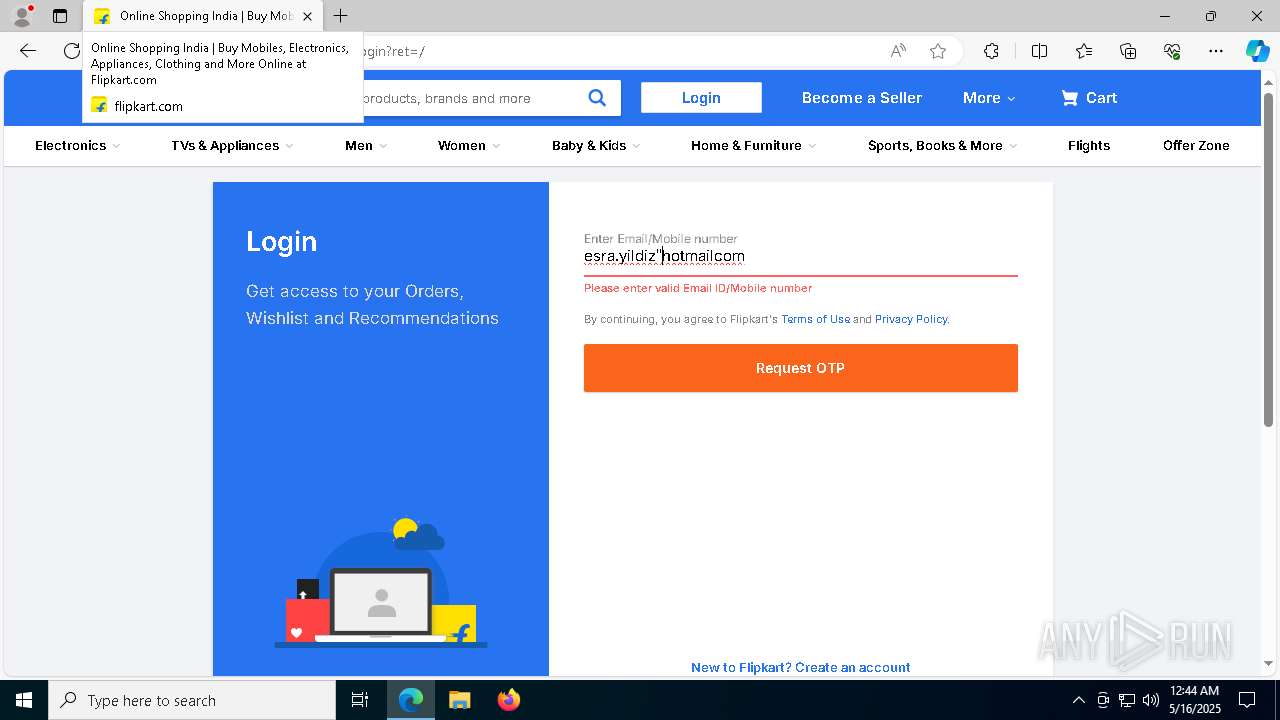Close the Online Shopping India tab

tap(307, 16)
